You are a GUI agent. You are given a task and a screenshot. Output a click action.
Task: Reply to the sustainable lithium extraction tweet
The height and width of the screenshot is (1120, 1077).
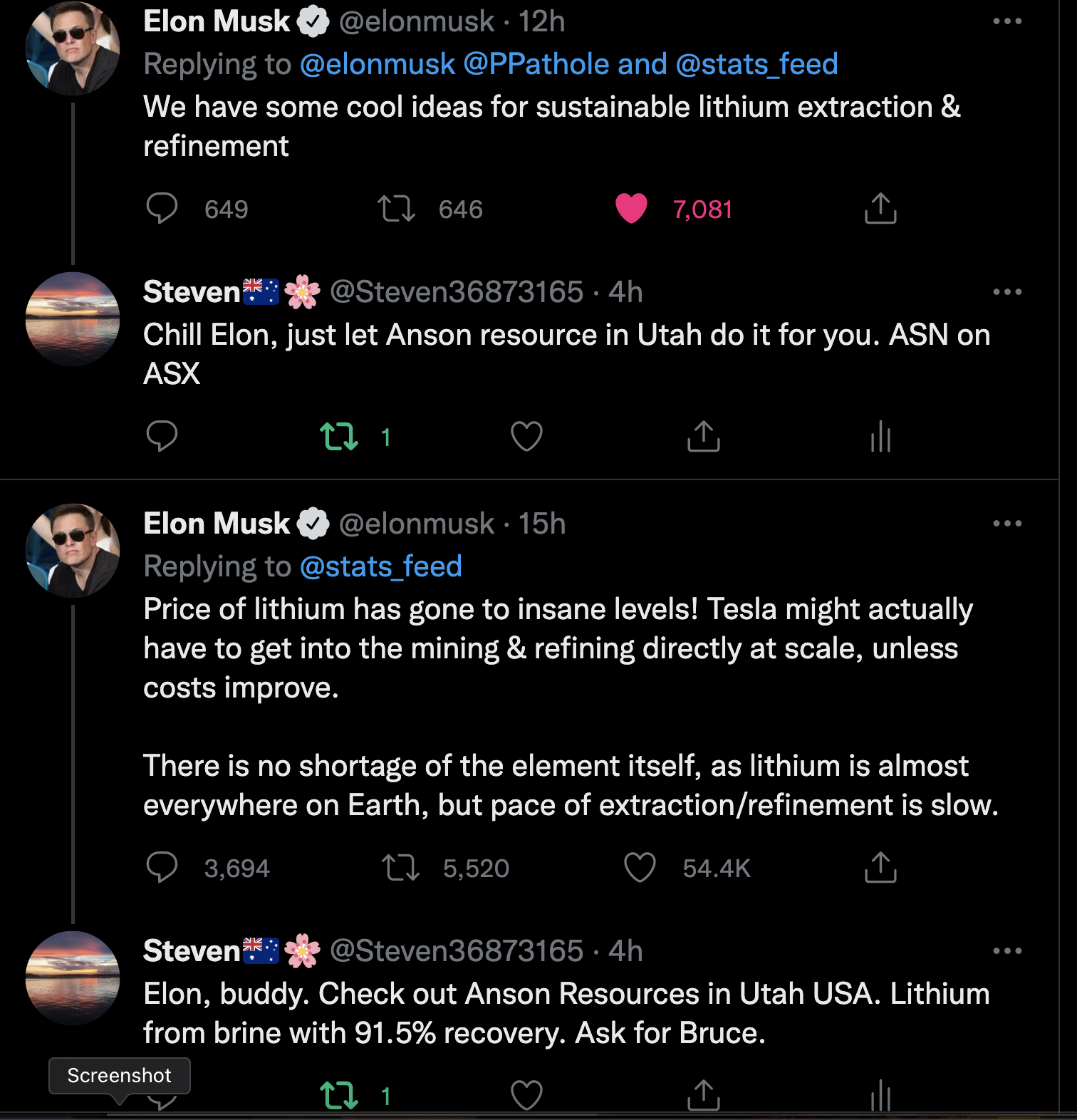point(162,209)
